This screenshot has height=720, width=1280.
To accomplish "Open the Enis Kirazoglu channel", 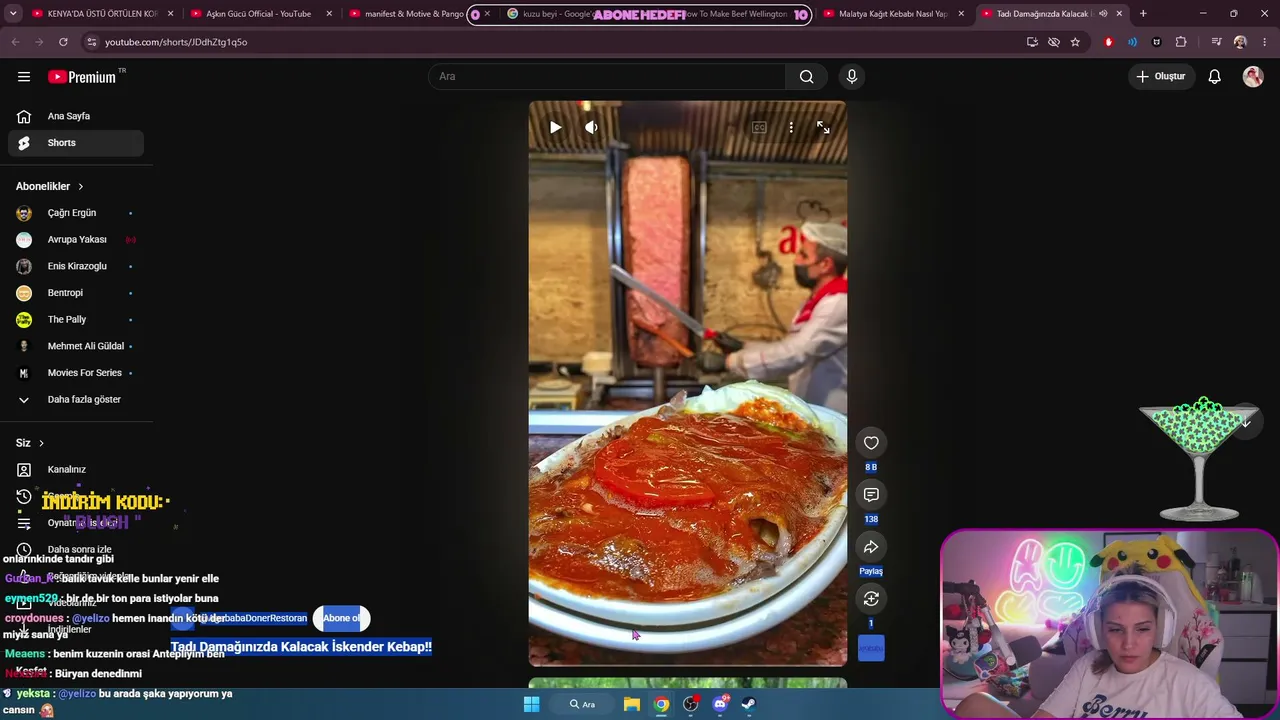I will point(76,266).
